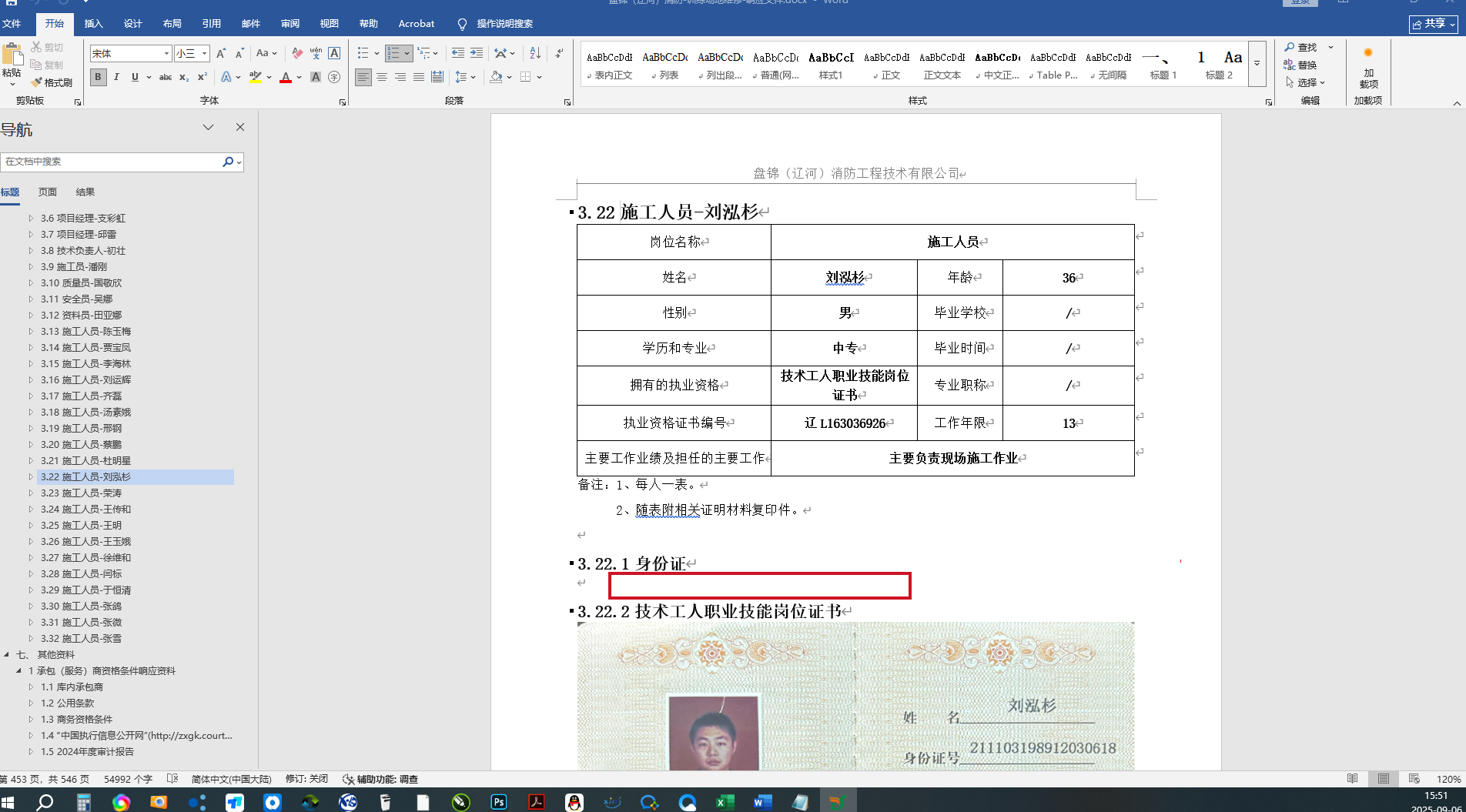The width and height of the screenshot is (1466, 812).
Task: Open the 布局 (Layout) ribbon tab
Action: click(172, 24)
